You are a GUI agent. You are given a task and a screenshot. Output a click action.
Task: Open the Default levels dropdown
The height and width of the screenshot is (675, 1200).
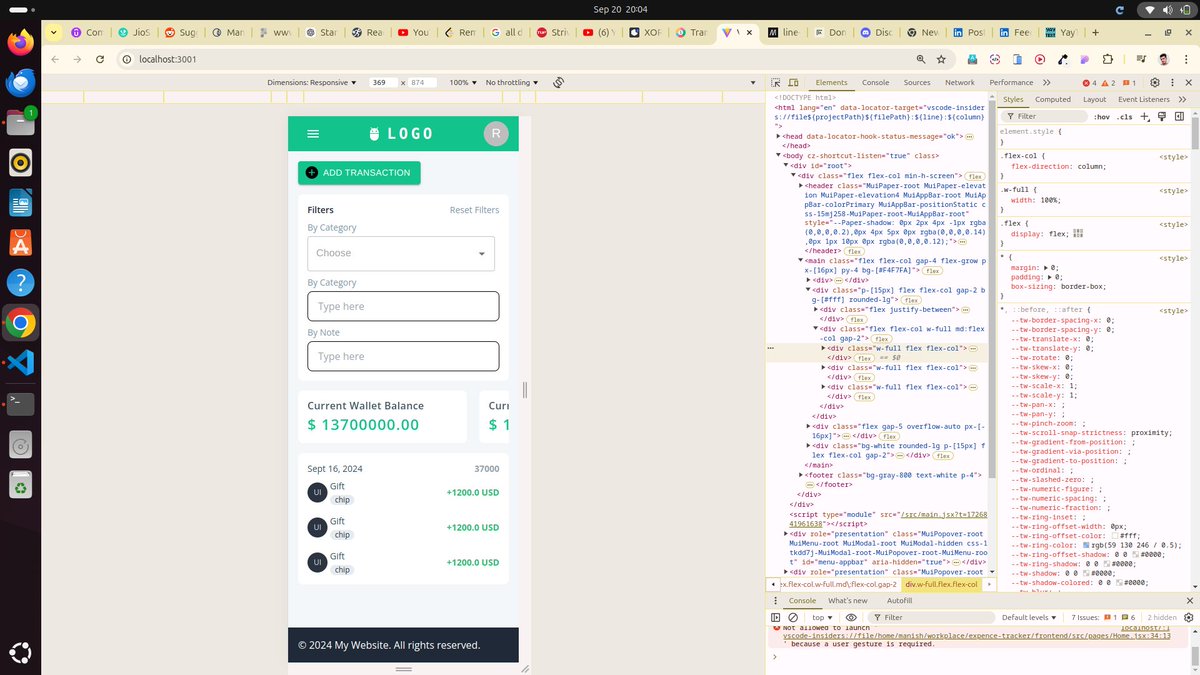tap(1029, 618)
